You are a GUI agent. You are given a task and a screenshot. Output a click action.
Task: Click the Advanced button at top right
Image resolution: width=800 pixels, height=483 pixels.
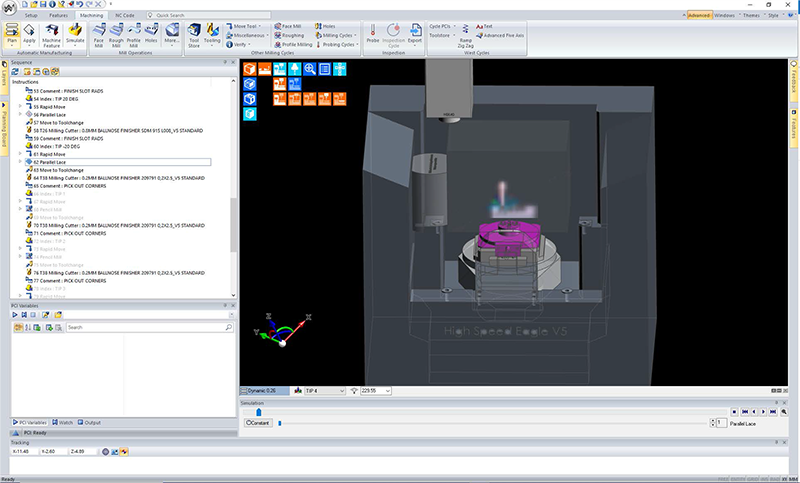(x=698, y=15)
